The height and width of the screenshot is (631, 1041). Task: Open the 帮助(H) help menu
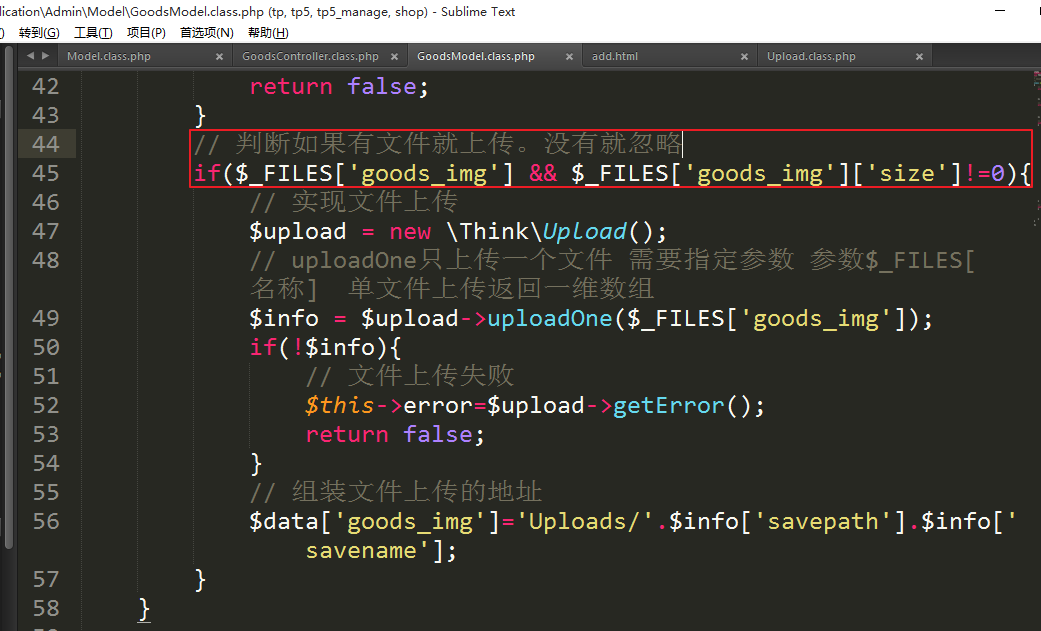tap(267, 33)
